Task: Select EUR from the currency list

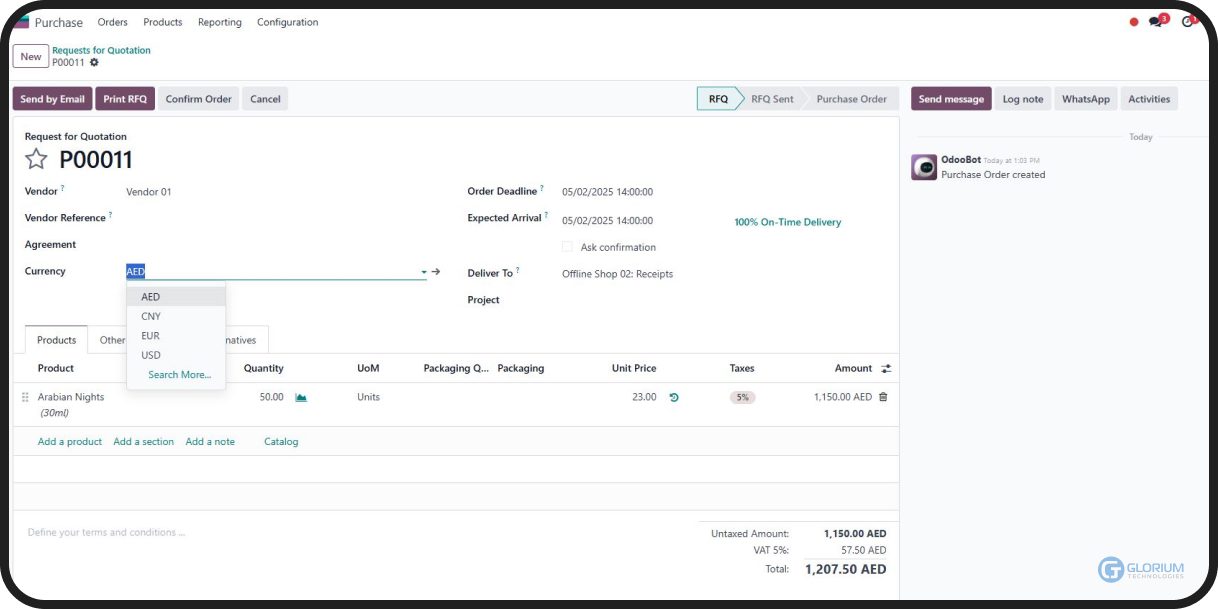Action: pos(150,336)
